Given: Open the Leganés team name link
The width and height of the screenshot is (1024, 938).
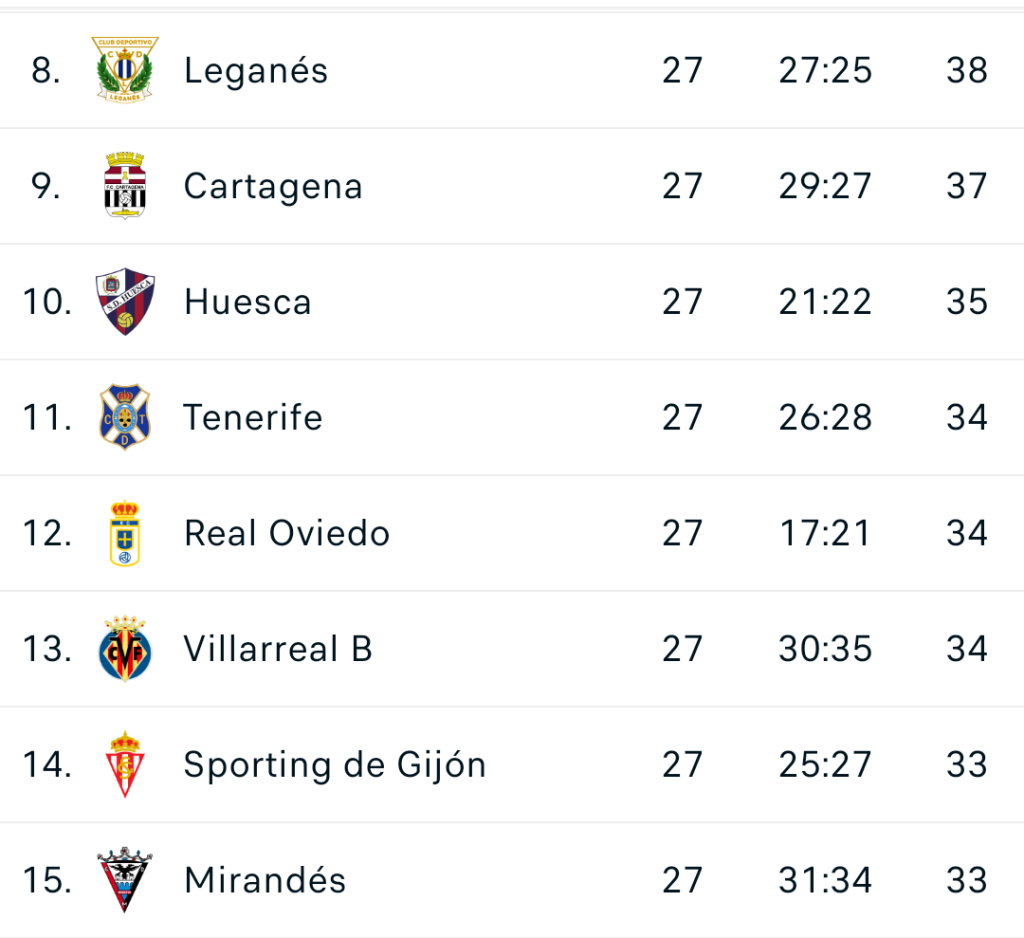Looking at the screenshot, I should [x=256, y=71].
